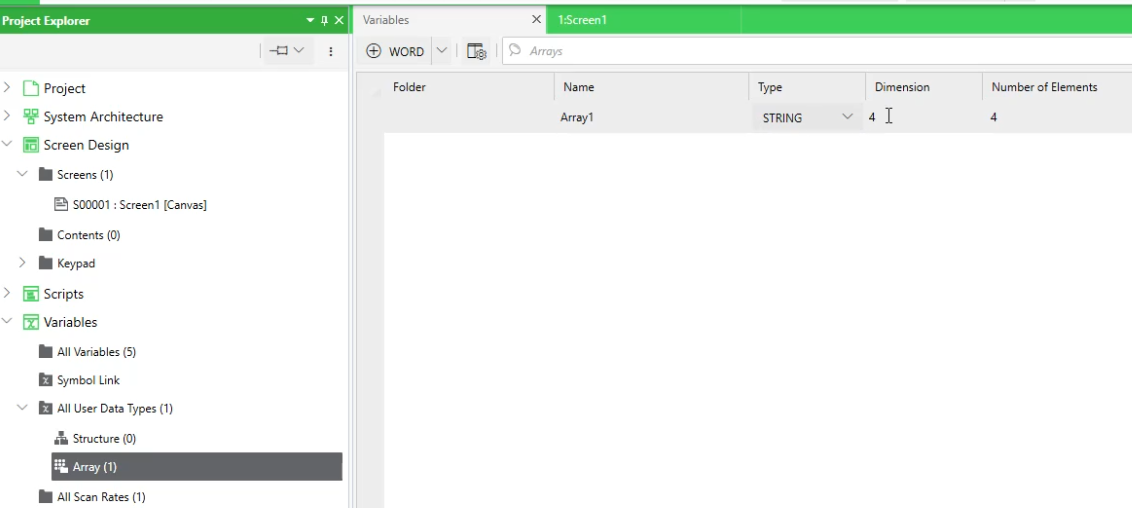
Task: Select the Screens (1) label
Action: click(x=85, y=175)
